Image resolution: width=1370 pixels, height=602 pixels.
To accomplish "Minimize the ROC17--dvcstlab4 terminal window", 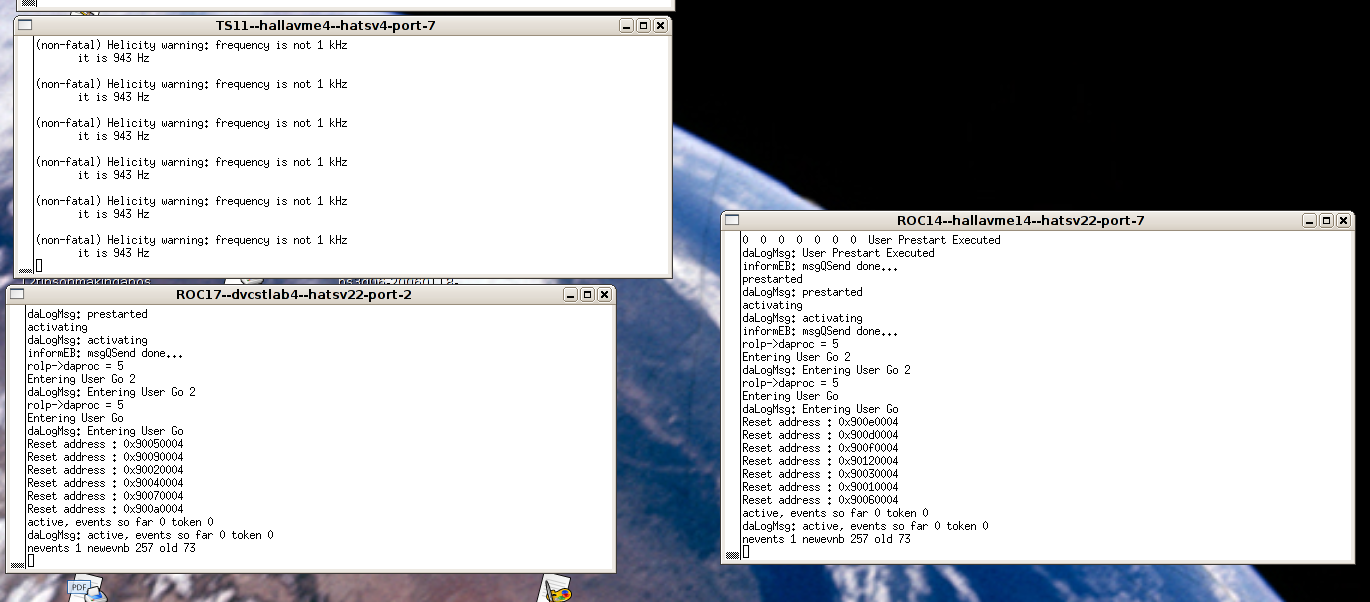I will click(x=570, y=294).
